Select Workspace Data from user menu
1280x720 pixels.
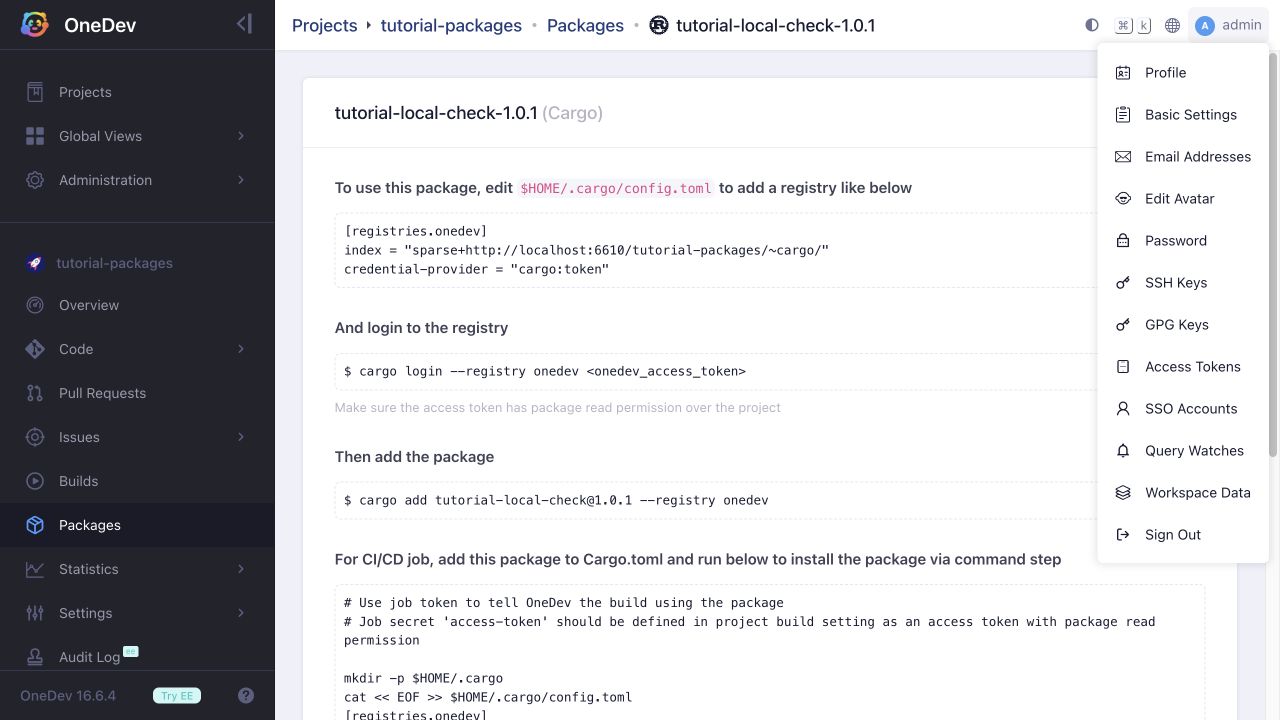pyautogui.click(x=1183, y=493)
